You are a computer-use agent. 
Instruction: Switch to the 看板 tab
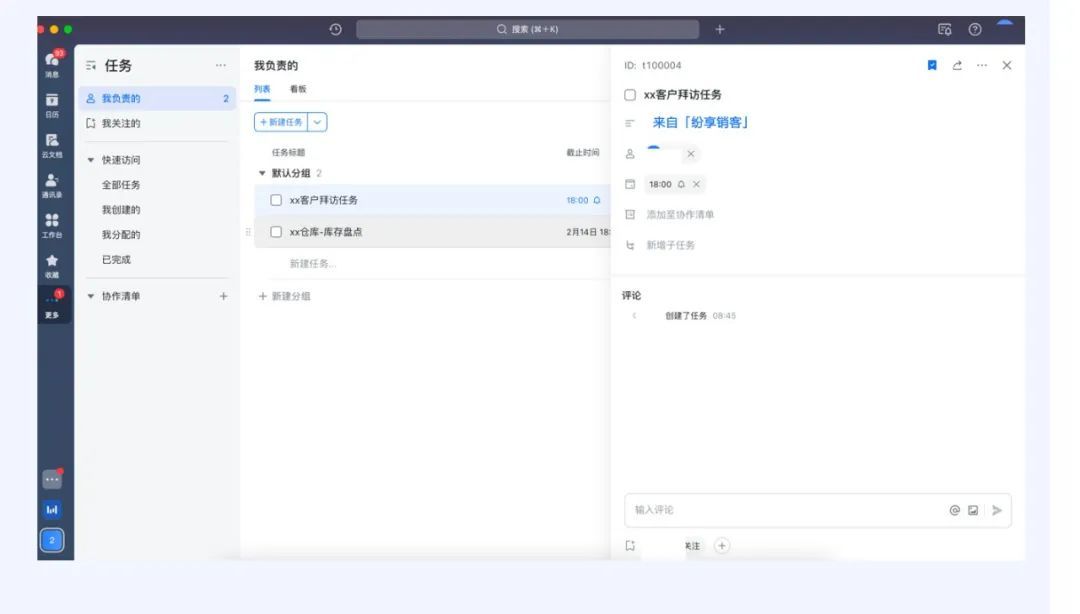[x=298, y=89]
